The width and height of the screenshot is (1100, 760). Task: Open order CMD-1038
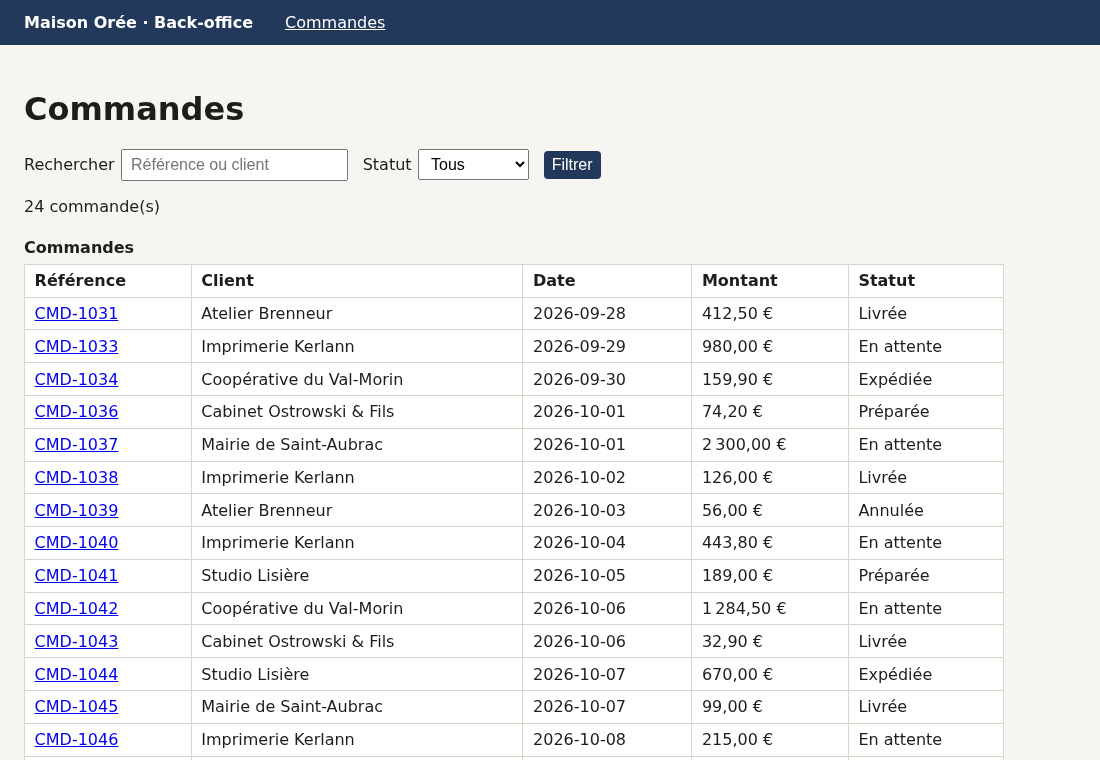click(x=76, y=478)
